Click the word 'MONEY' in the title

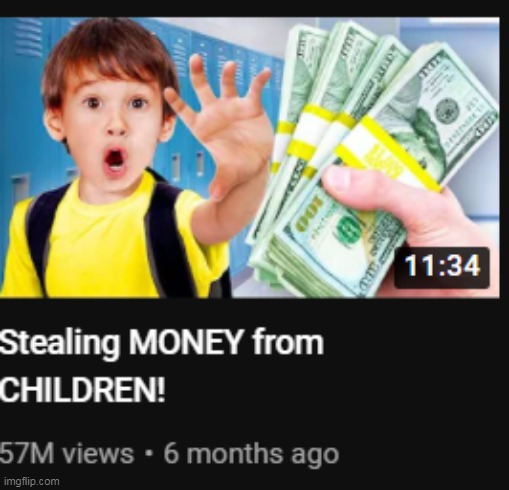coord(185,343)
